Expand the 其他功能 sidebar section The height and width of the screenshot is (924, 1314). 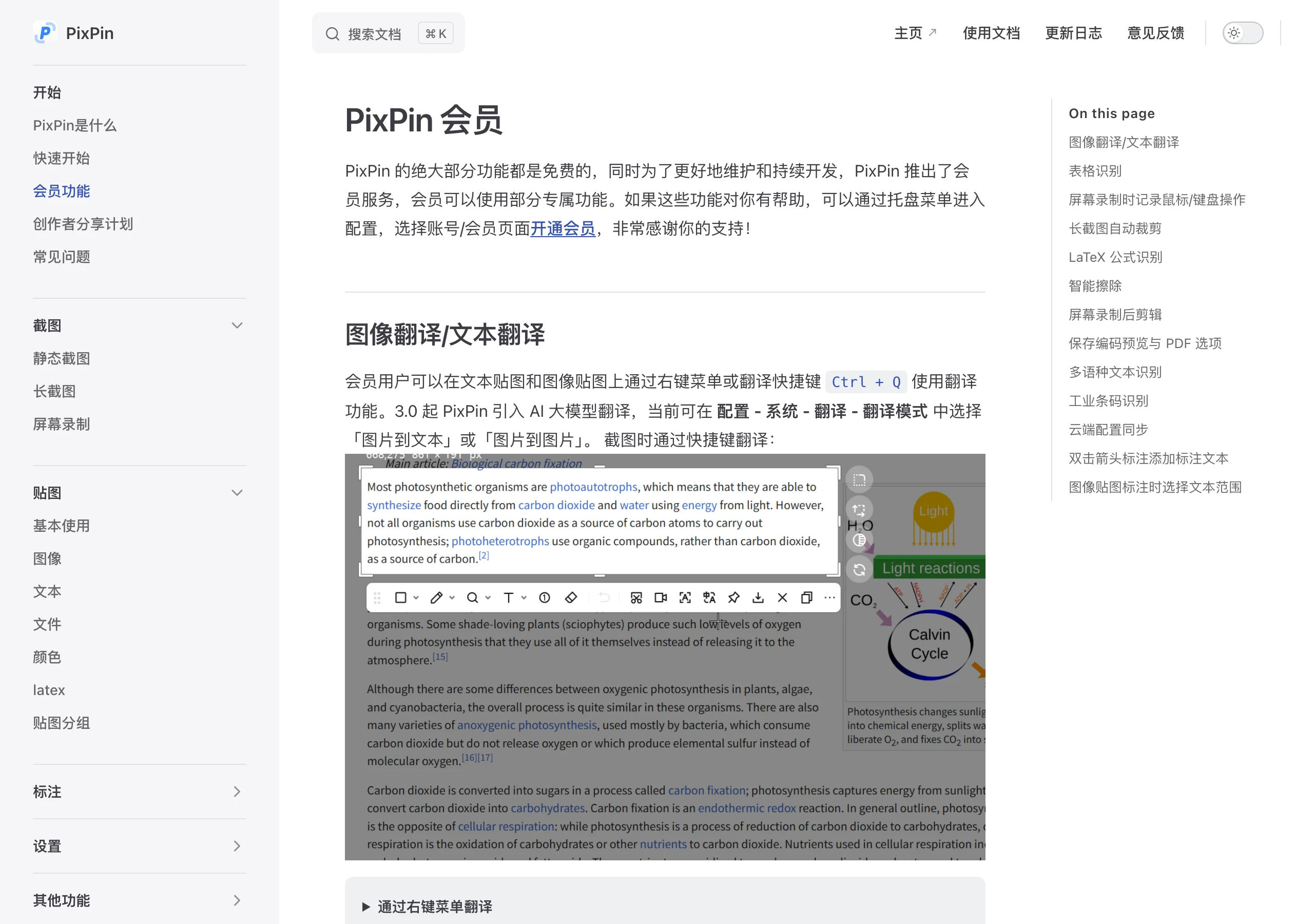[237, 900]
